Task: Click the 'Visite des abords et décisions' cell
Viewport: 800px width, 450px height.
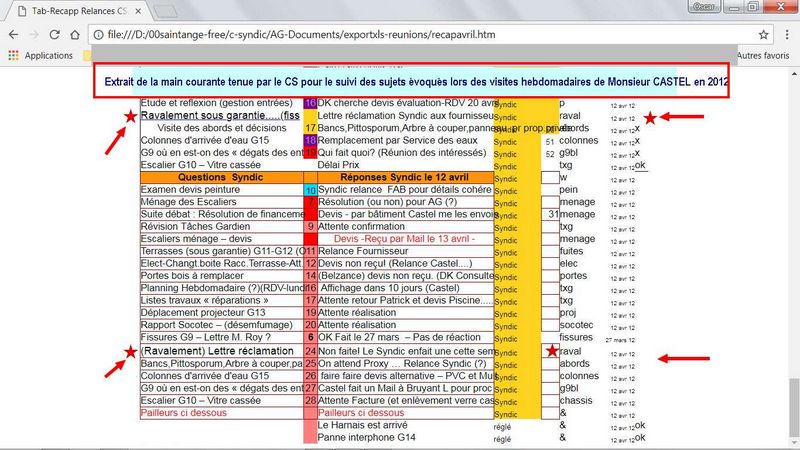Action: [x=221, y=128]
